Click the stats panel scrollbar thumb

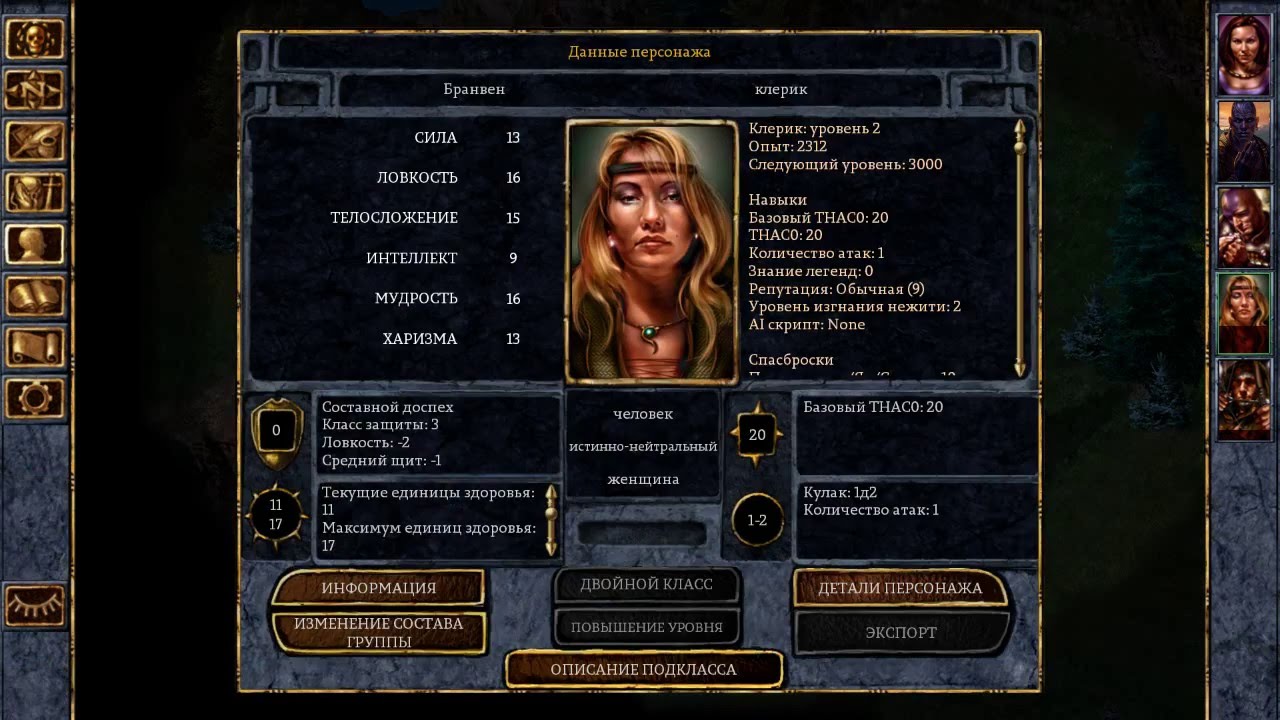coord(1020,148)
